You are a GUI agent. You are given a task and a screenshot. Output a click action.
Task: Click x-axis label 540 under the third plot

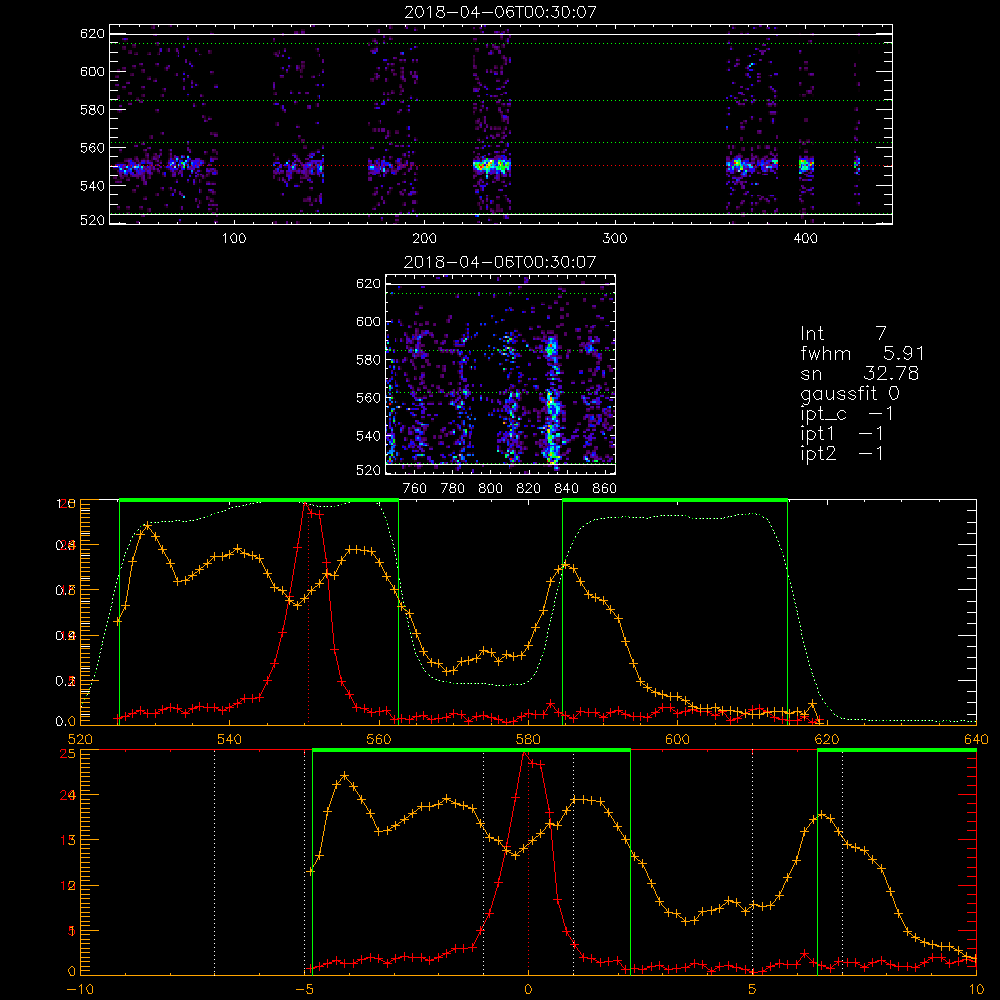click(x=229, y=739)
